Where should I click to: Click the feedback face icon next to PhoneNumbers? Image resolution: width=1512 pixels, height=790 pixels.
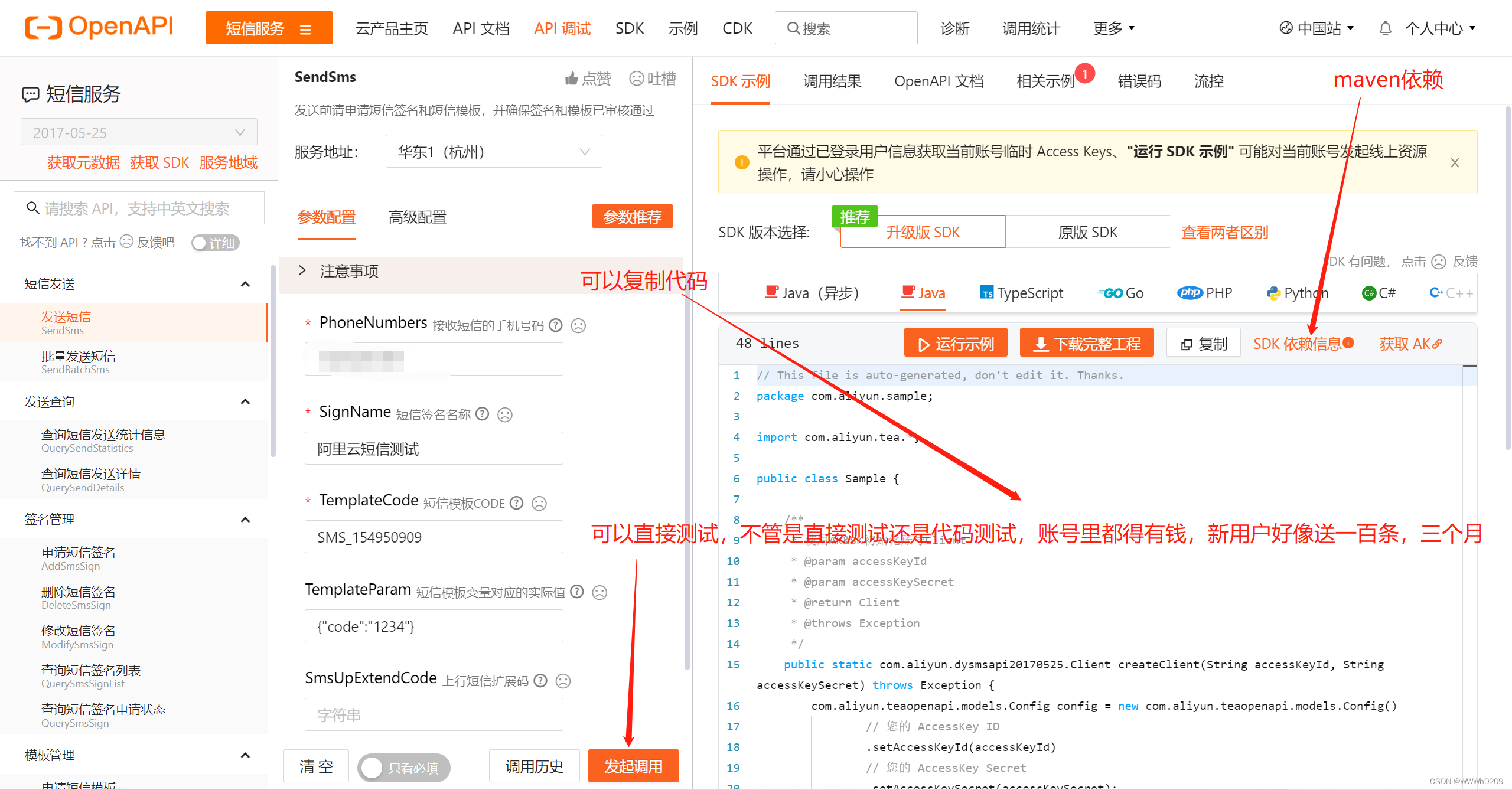[578, 325]
